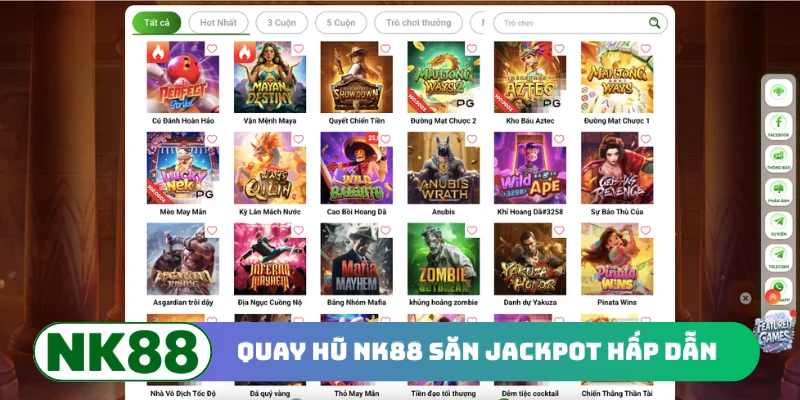Toggle heart on Pinata Wins
Viewport: 800px width, 400px height.
pos(646,230)
